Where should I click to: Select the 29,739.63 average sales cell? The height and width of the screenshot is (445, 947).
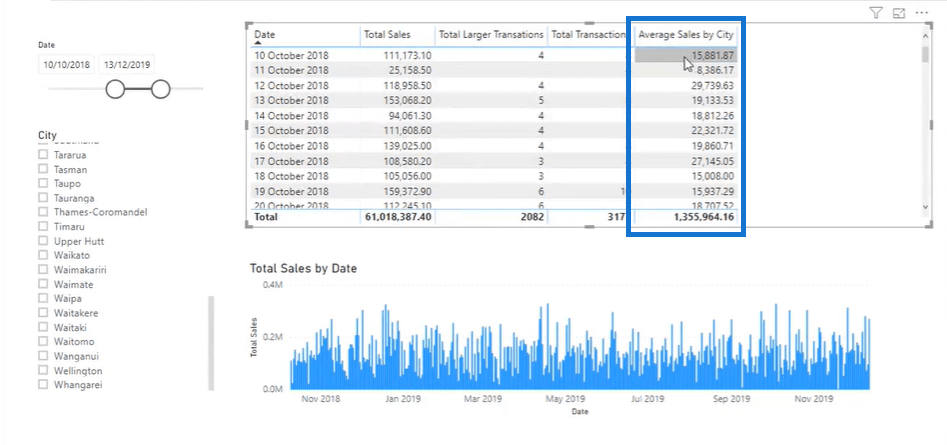click(713, 86)
